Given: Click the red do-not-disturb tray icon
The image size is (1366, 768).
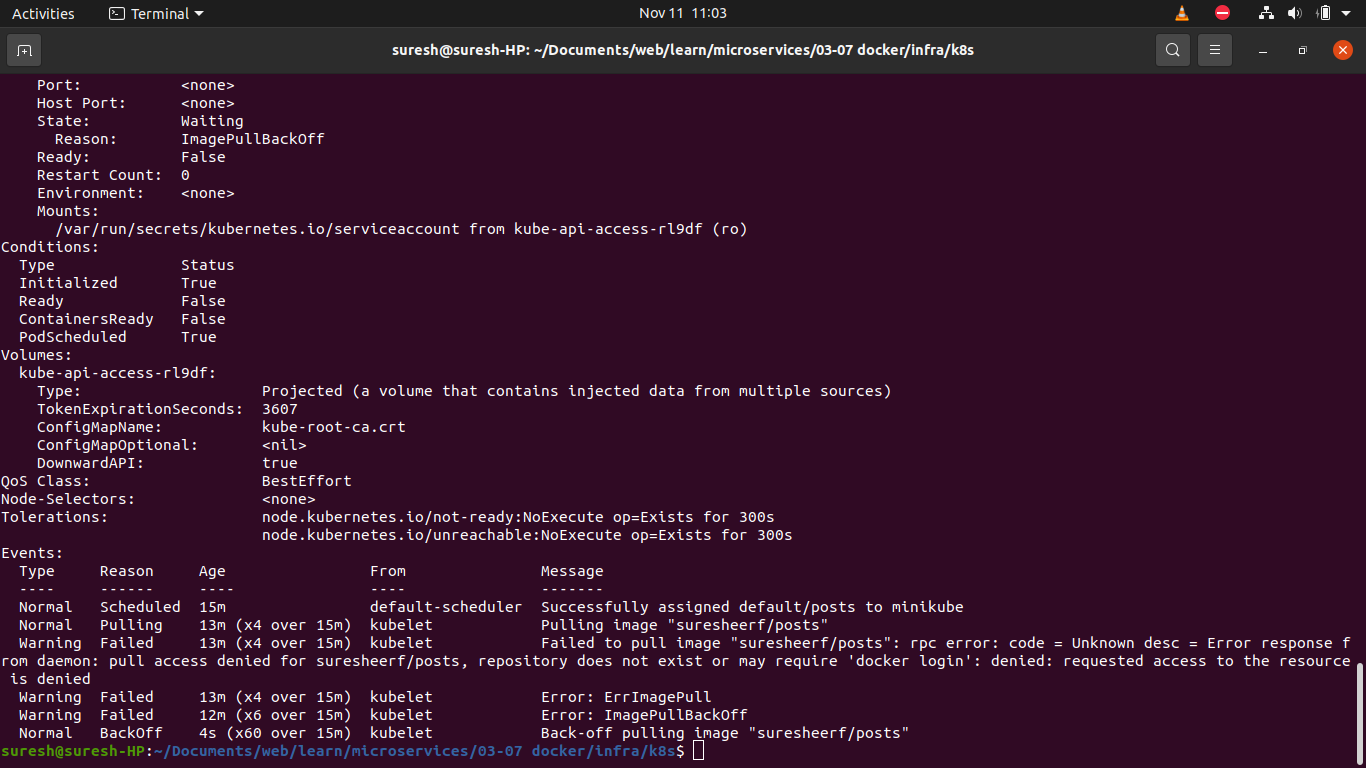Looking at the screenshot, I should [1222, 13].
